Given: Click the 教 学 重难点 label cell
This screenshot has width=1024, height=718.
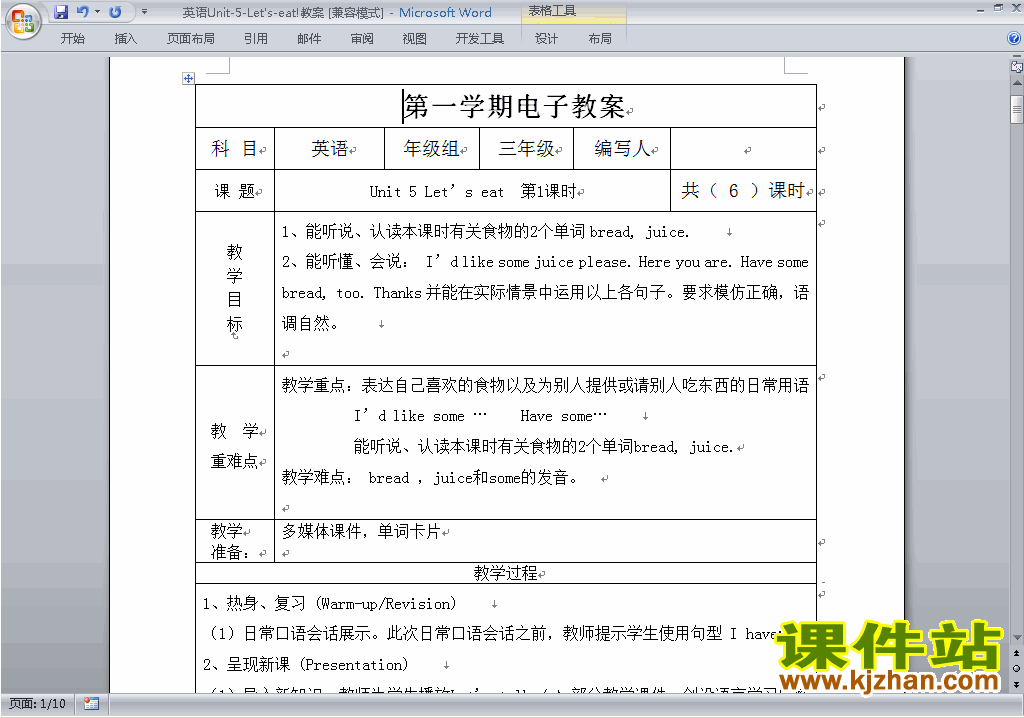Looking at the screenshot, I should point(235,442).
